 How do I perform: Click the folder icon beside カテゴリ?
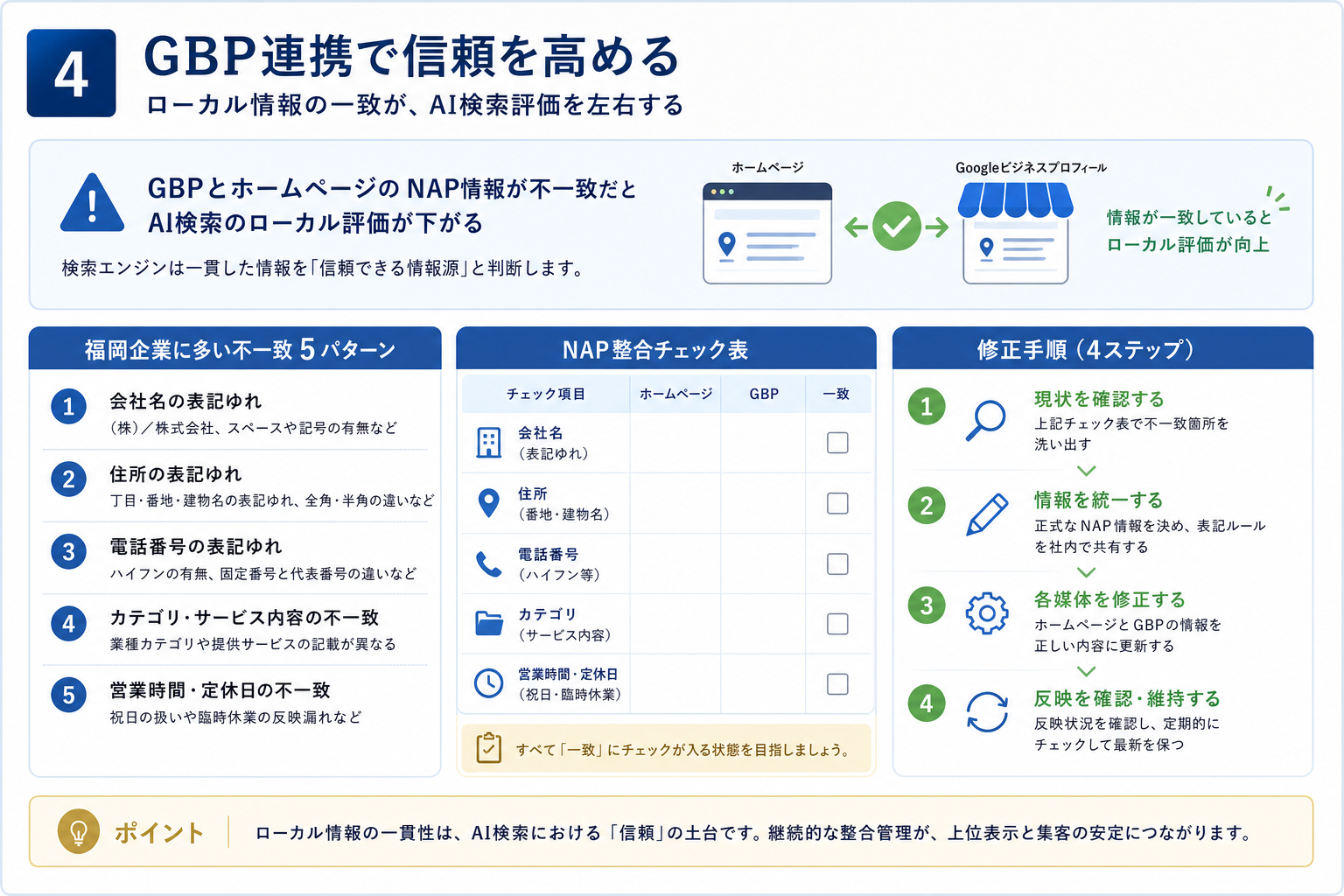tap(489, 623)
